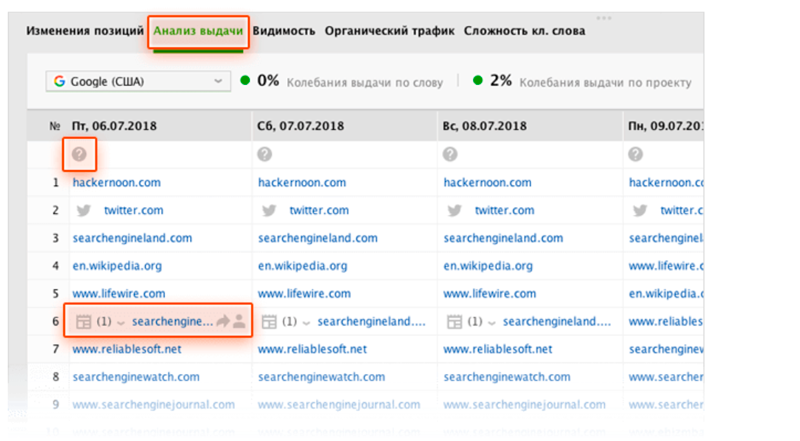Click Twitter bird icon in Сб, 07.07.2018 column

point(269,210)
